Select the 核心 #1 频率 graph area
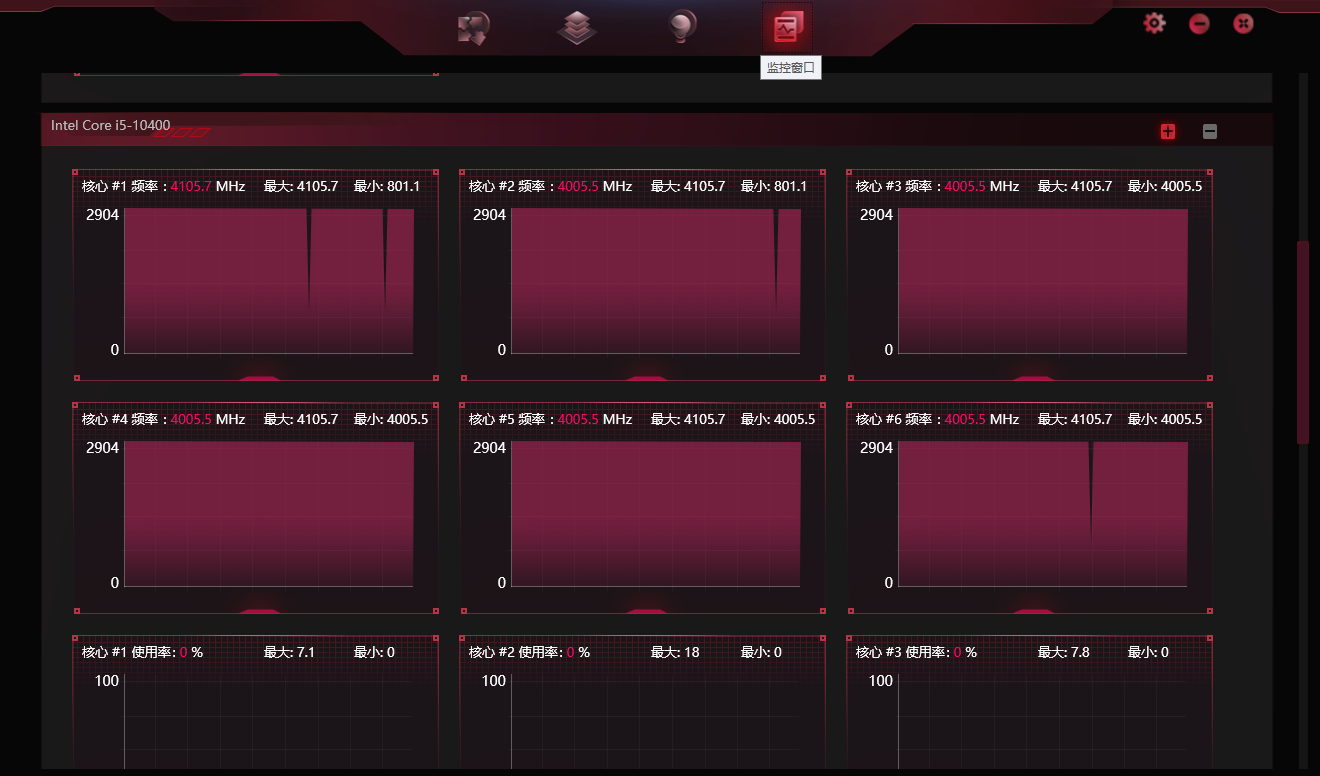1320x776 pixels. coord(269,281)
